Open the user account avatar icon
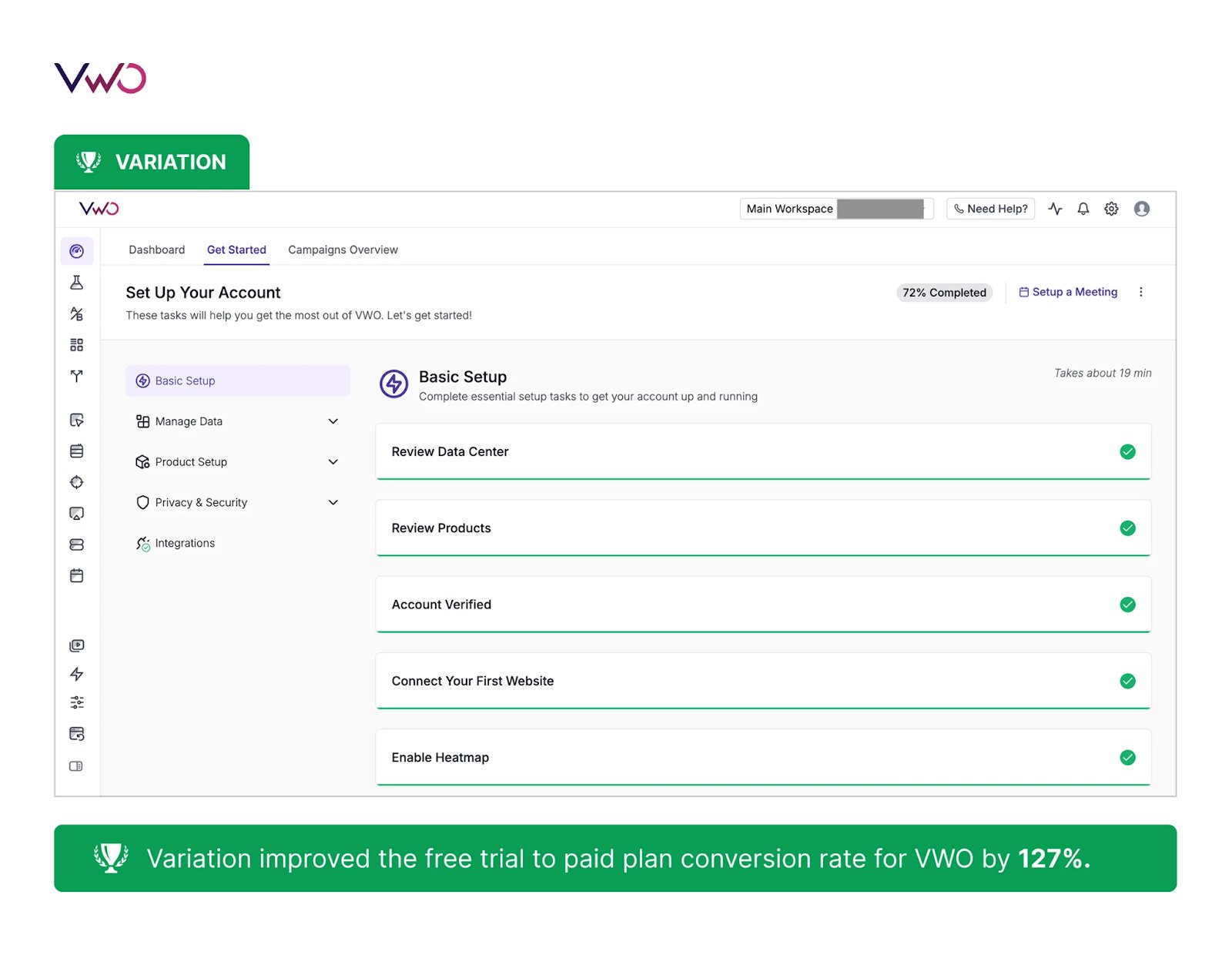This screenshot has width=1232, height=955. [x=1142, y=209]
